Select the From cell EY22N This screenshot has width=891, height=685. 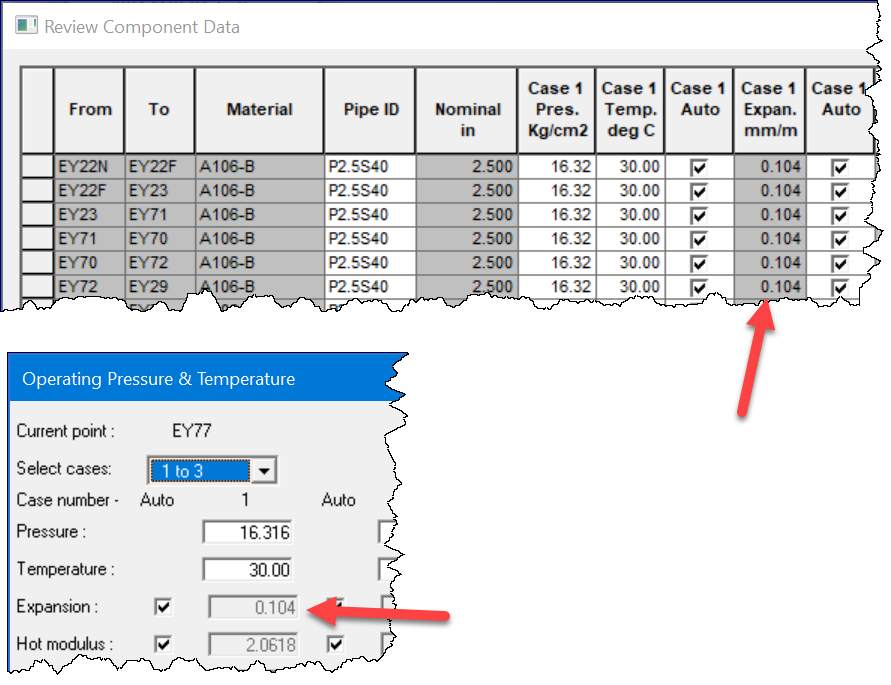(89, 166)
